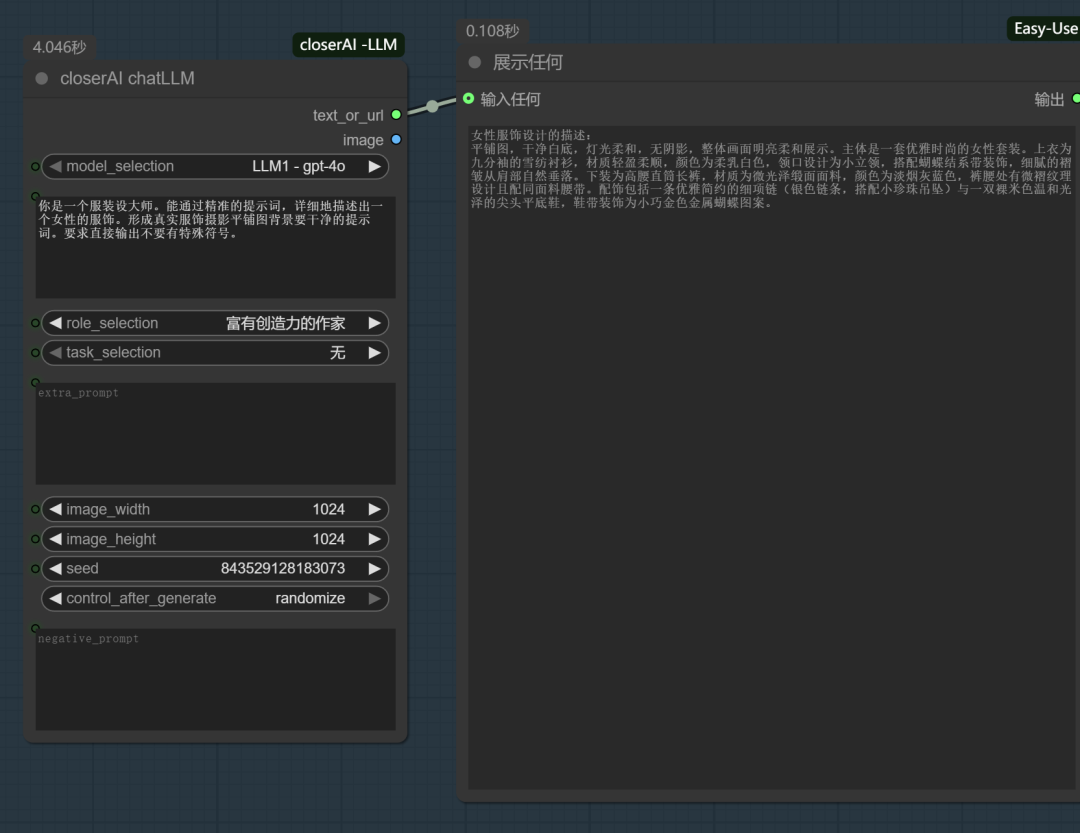This screenshot has height=833, width=1080.
Task: Click the negative_prompt text area
Action: (x=216, y=679)
